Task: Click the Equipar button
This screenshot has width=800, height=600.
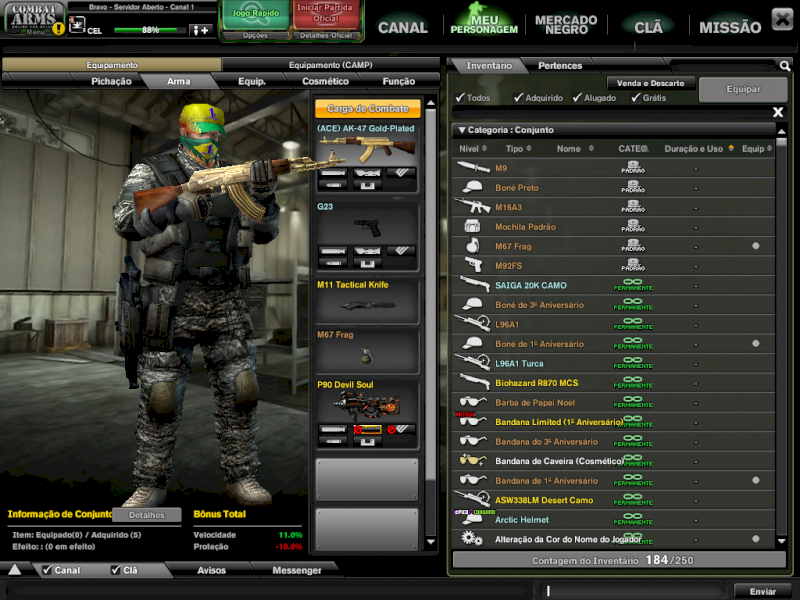Action: click(x=743, y=89)
